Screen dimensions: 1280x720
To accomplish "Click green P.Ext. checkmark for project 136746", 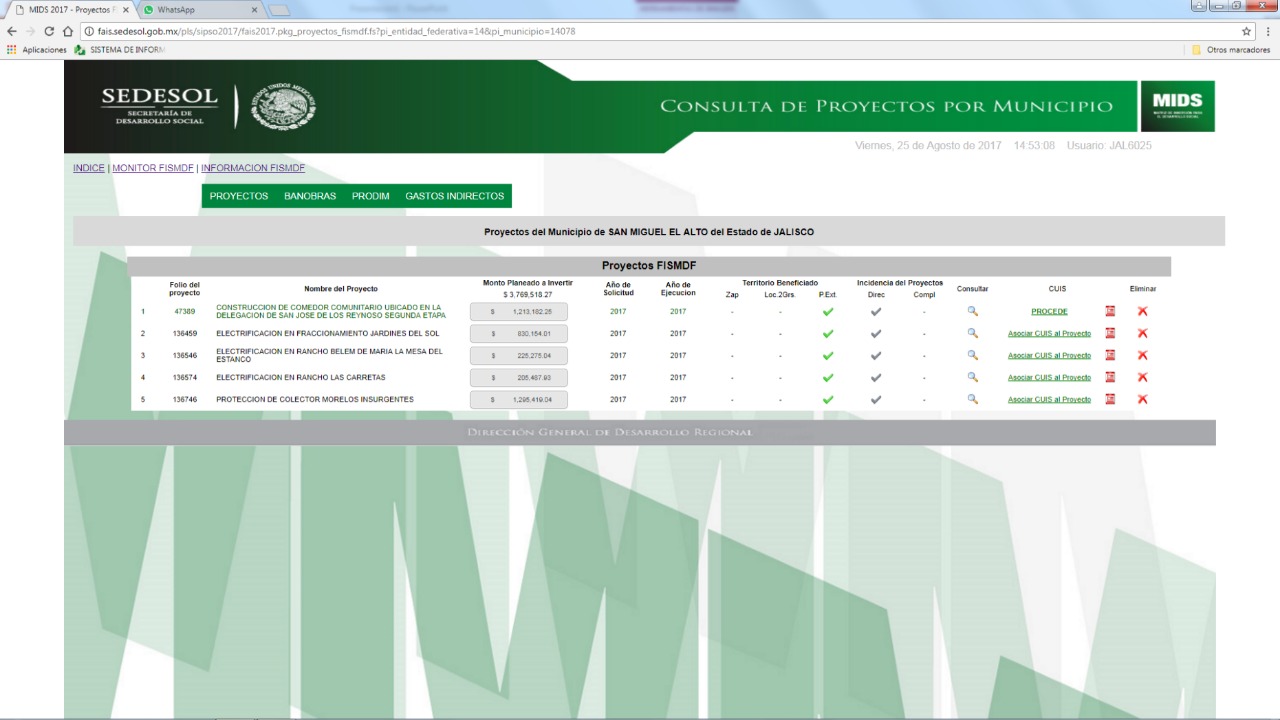I will 828,399.
